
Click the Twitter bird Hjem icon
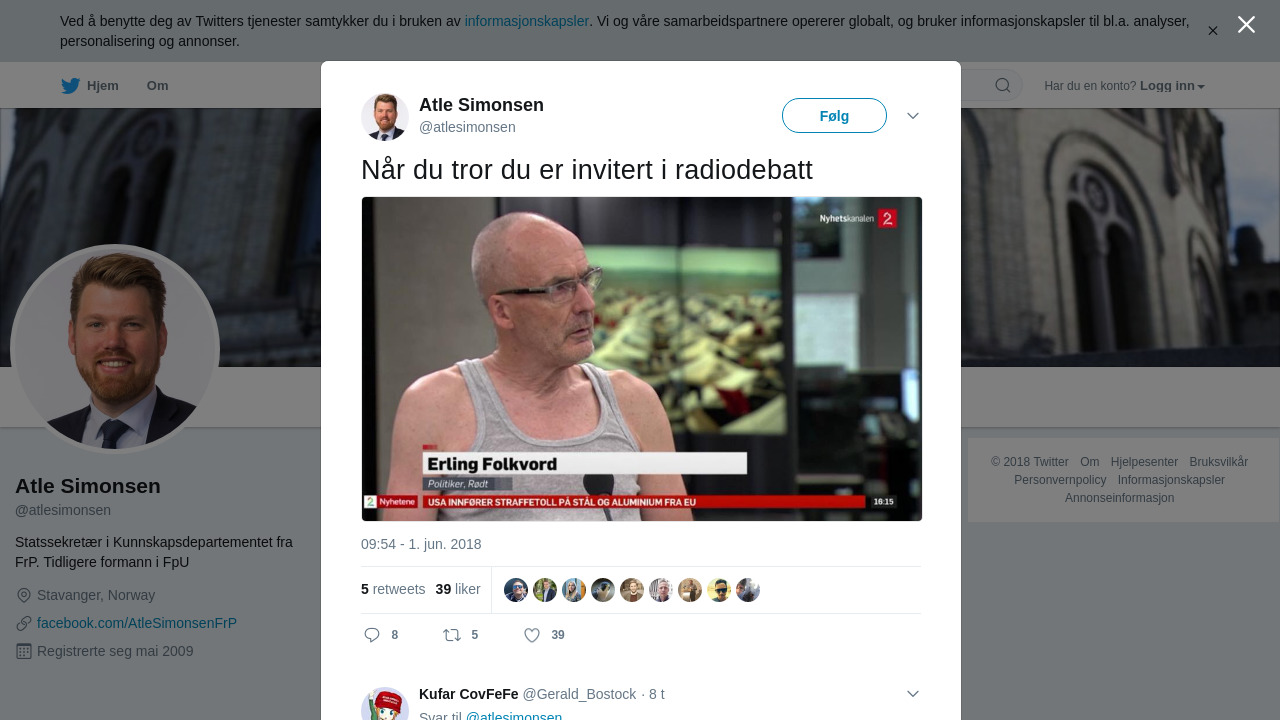pyautogui.click(x=70, y=86)
